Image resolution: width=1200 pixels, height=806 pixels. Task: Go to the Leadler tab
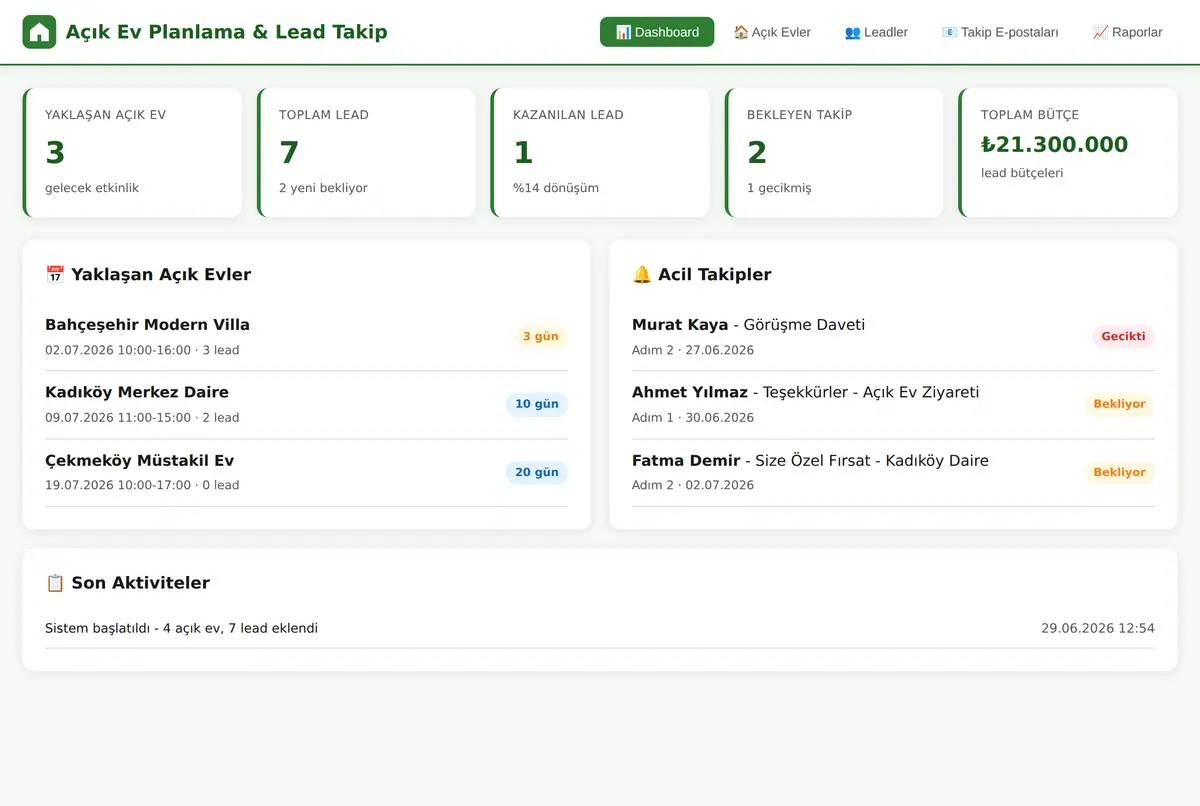coord(876,32)
